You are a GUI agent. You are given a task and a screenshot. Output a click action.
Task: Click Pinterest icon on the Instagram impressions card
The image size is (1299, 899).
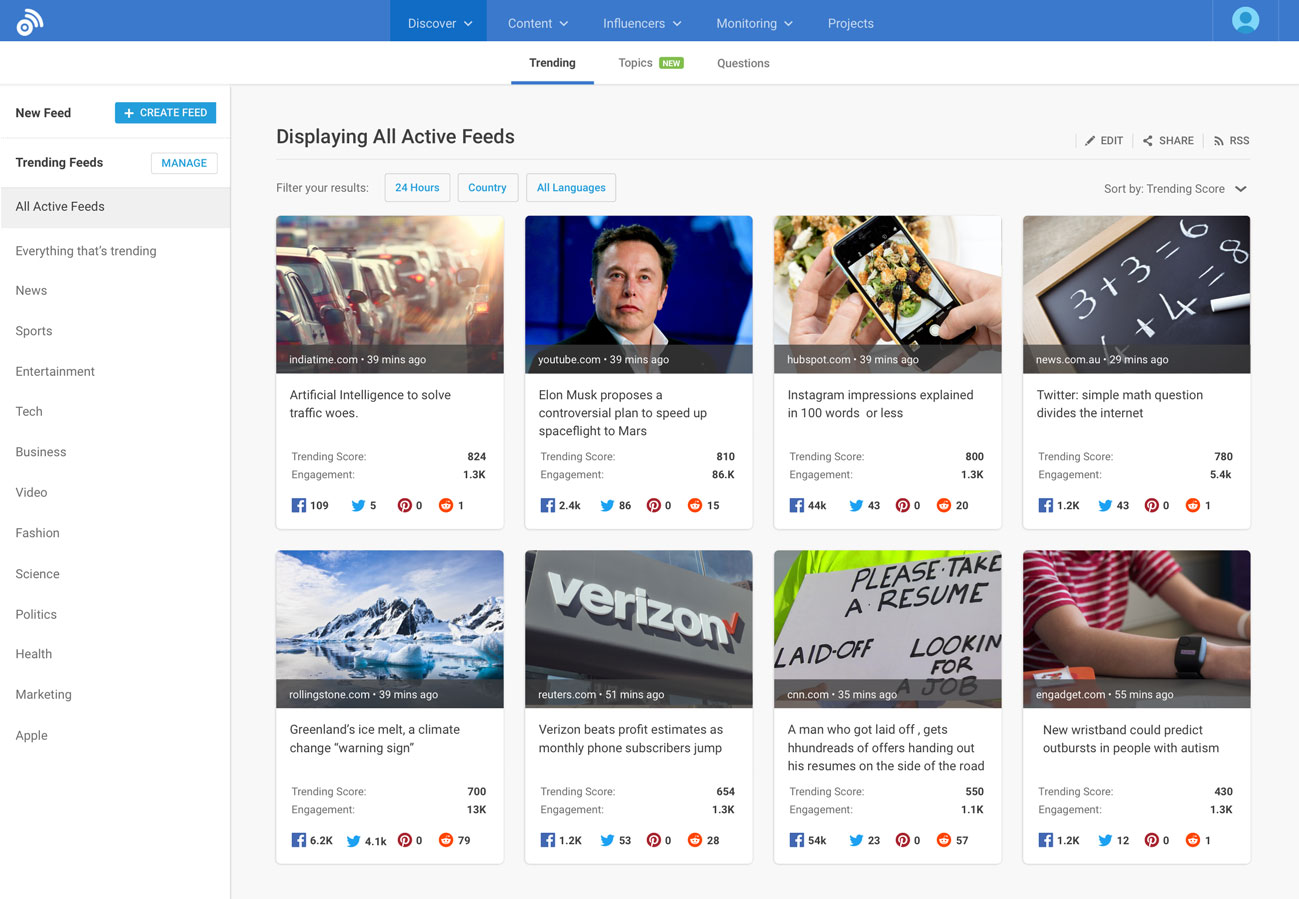(902, 505)
